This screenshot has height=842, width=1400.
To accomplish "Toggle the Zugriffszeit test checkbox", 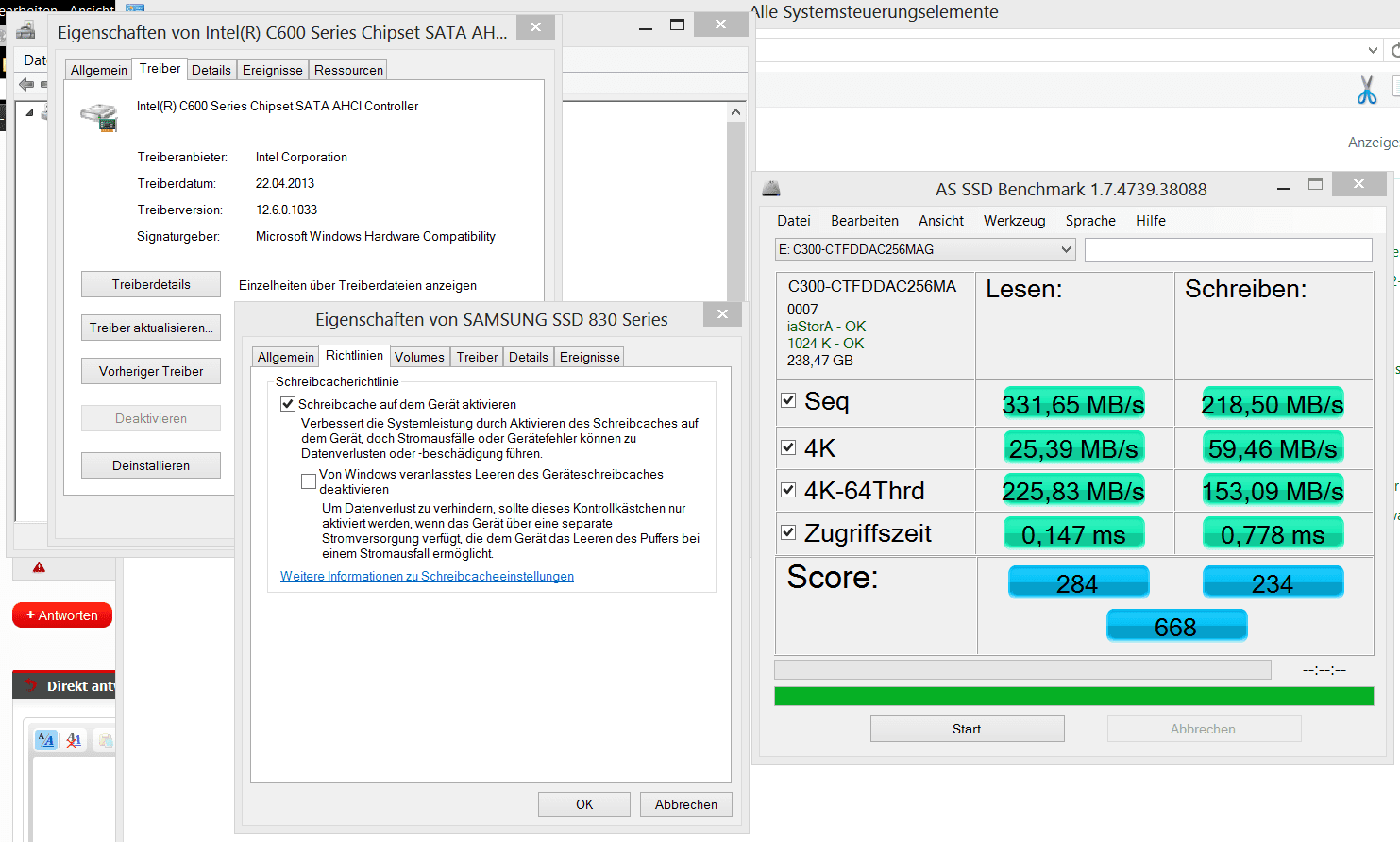I will (788, 532).
